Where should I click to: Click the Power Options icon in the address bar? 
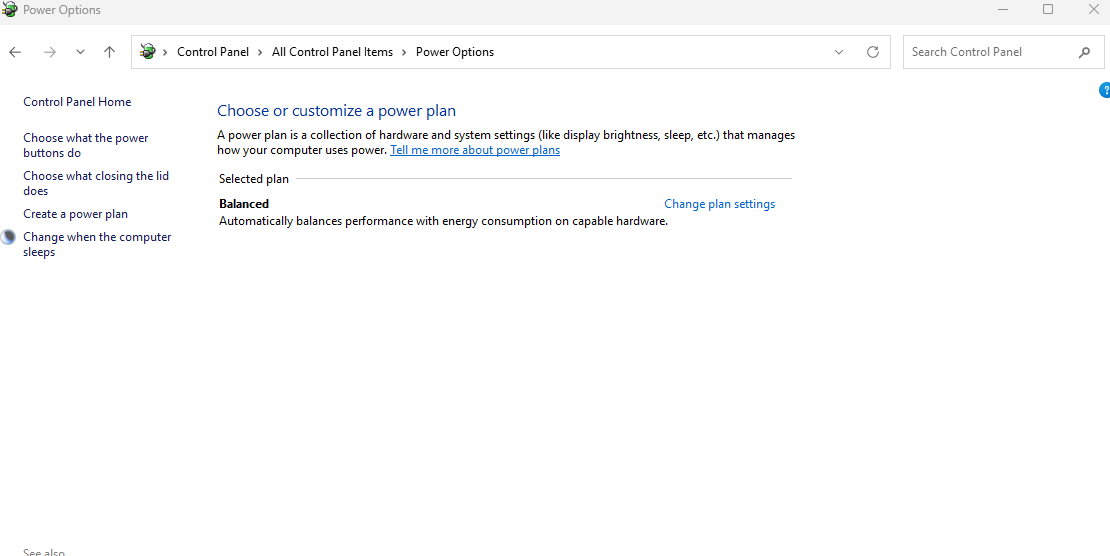[x=148, y=52]
